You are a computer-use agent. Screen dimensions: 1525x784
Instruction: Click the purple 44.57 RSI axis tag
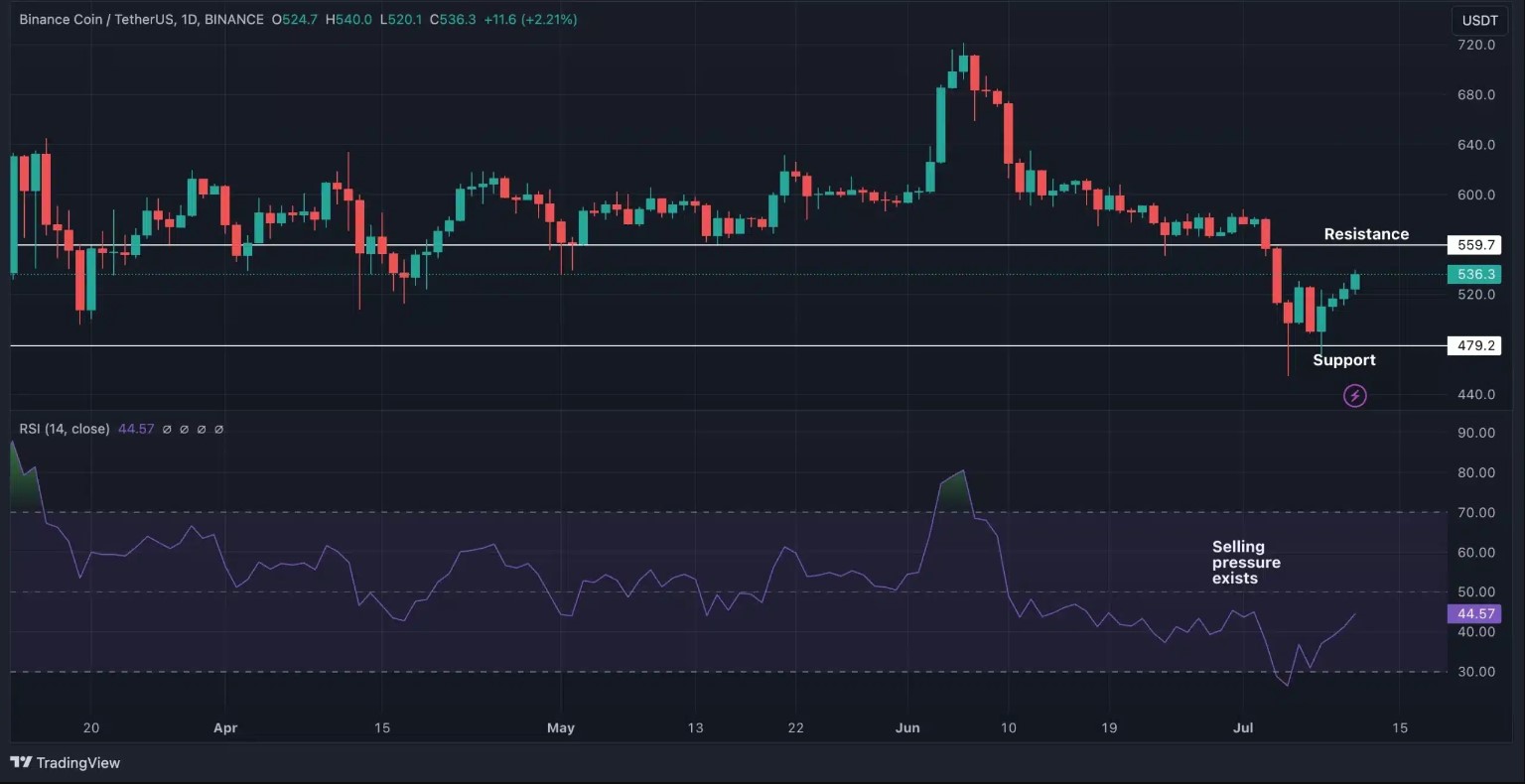click(x=1475, y=613)
